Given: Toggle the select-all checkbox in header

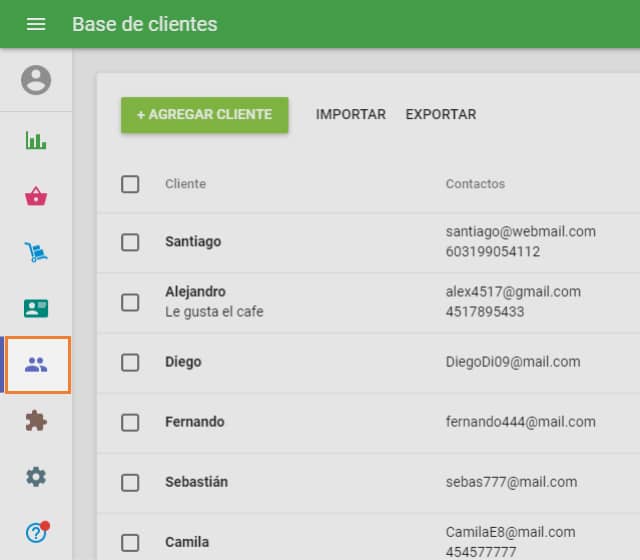Looking at the screenshot, I should point(130,184).
